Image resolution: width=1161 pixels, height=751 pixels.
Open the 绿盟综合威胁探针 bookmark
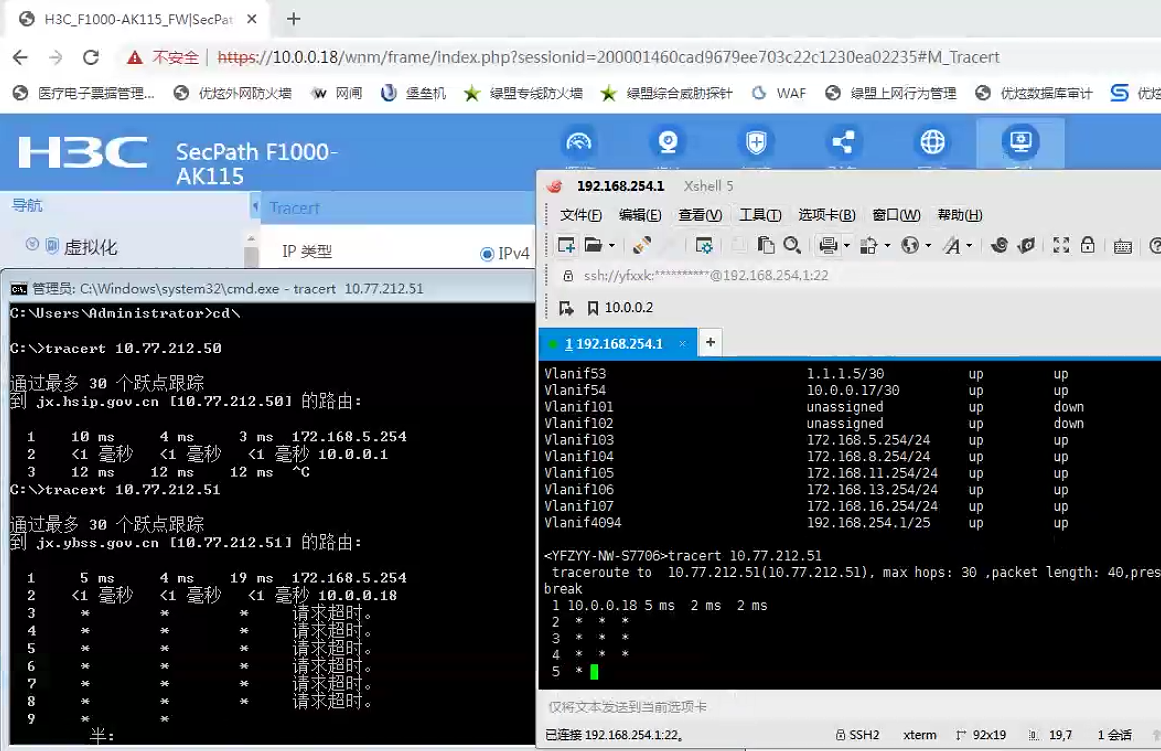click(x=666, y=93)
